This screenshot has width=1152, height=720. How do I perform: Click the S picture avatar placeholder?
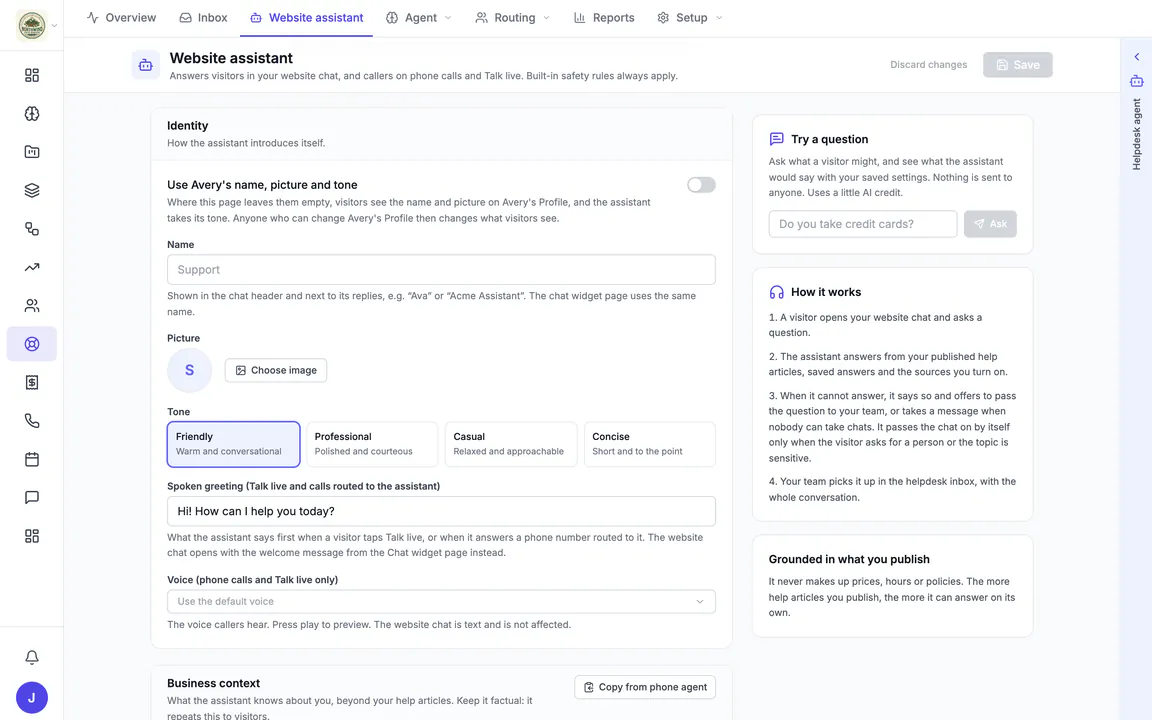pyautogui.click(x=190, y=370)
